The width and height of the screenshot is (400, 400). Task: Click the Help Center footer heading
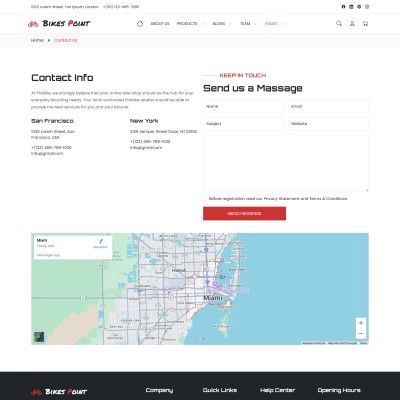coord(278,390)
